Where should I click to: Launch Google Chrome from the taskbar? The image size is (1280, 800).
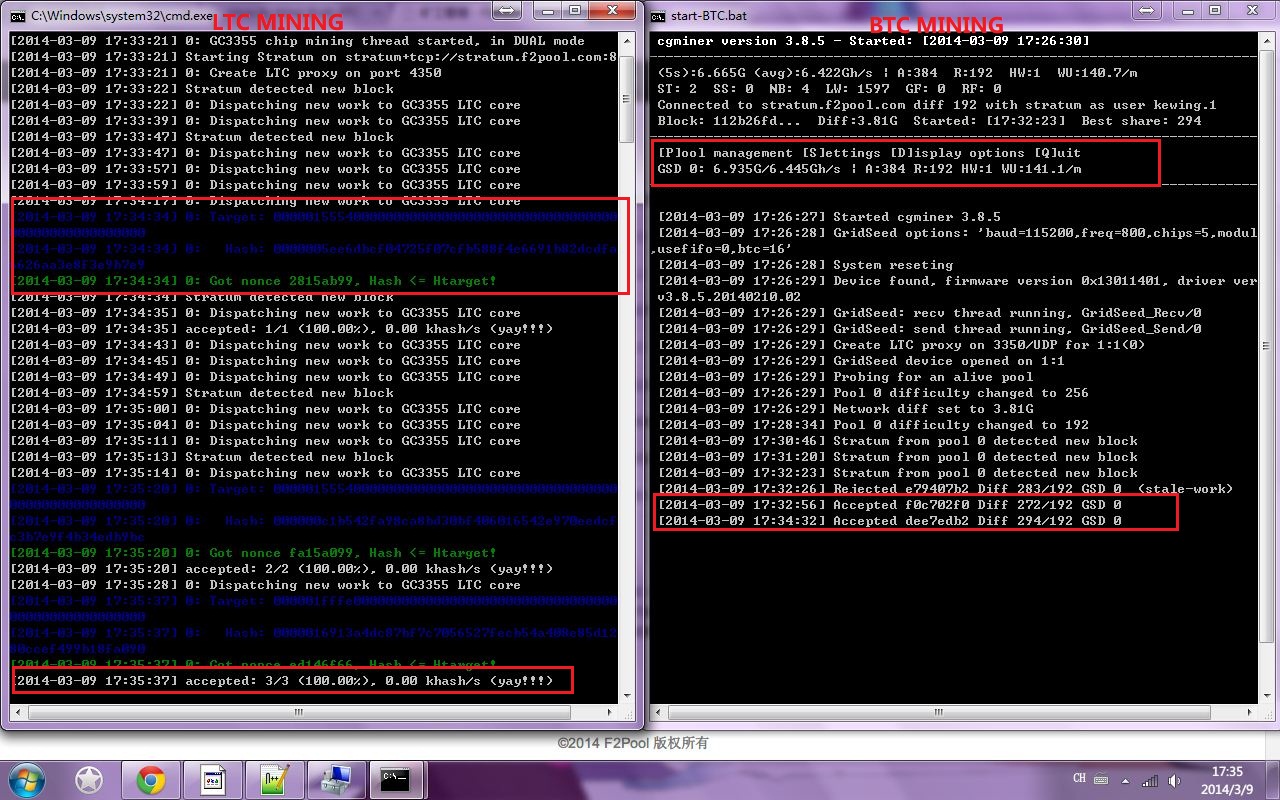pos(151,780)
